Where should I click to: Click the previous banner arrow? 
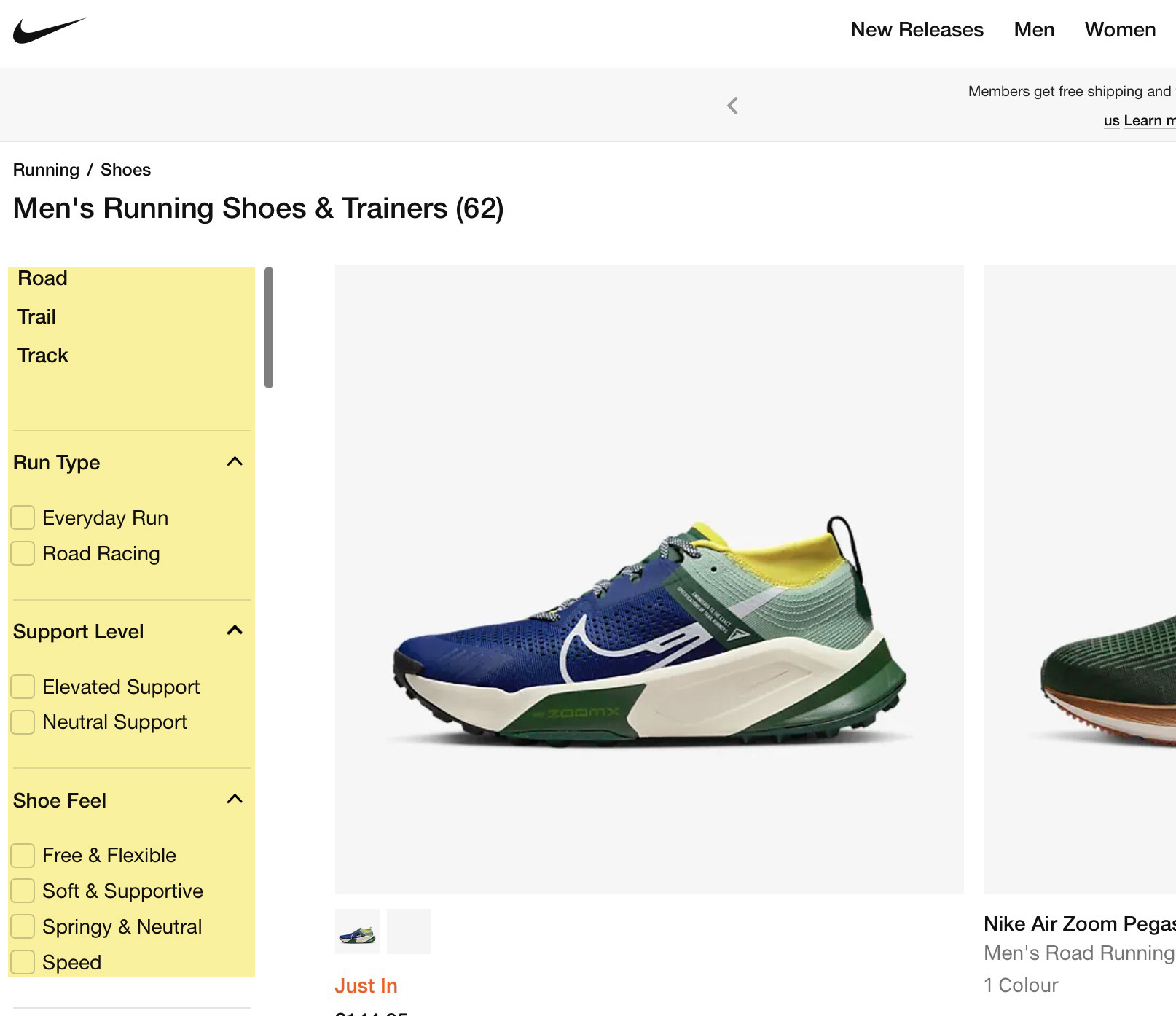(732, 105)
